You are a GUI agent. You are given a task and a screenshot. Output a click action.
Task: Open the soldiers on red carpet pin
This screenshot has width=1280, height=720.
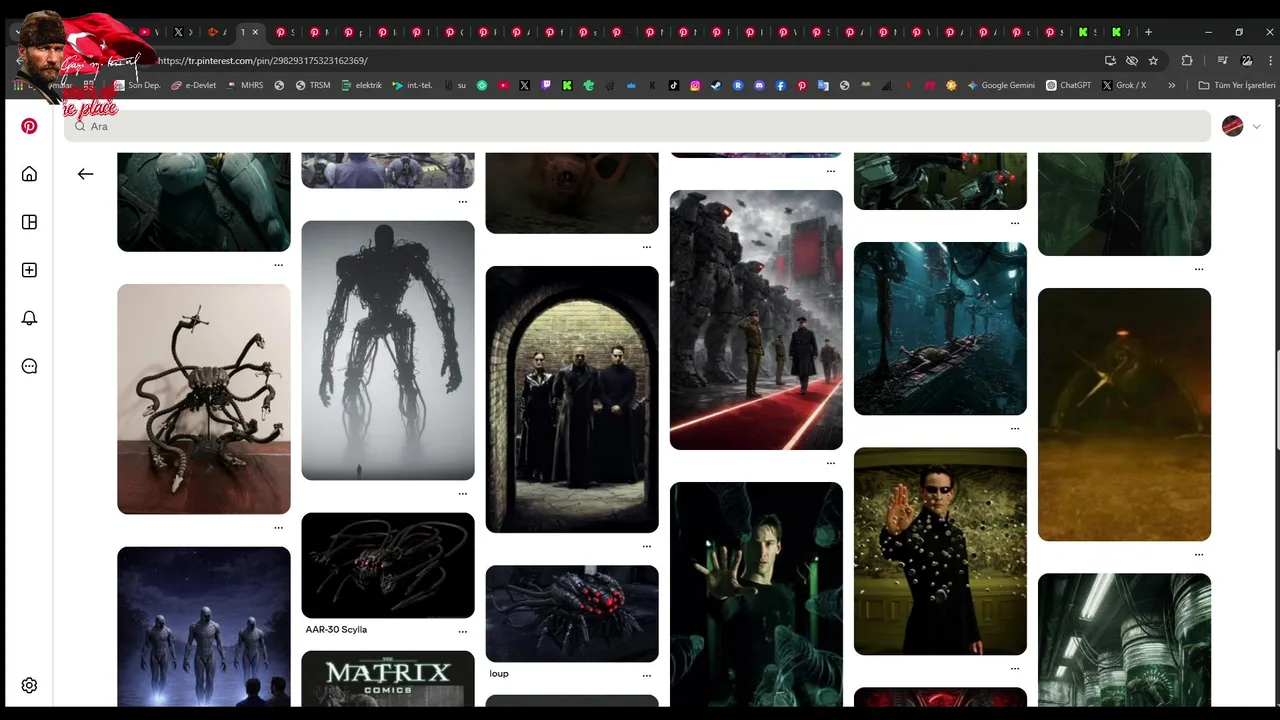coord(756,320)
